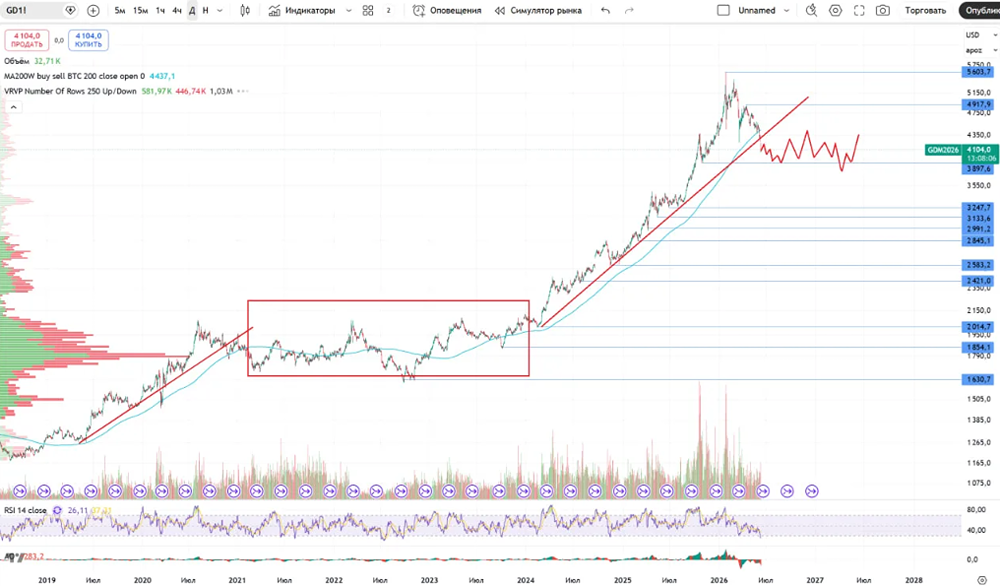This screenshot has height=586, width=1000.
Task: Click the 1854,1 price level label
Action: point(979,348)
